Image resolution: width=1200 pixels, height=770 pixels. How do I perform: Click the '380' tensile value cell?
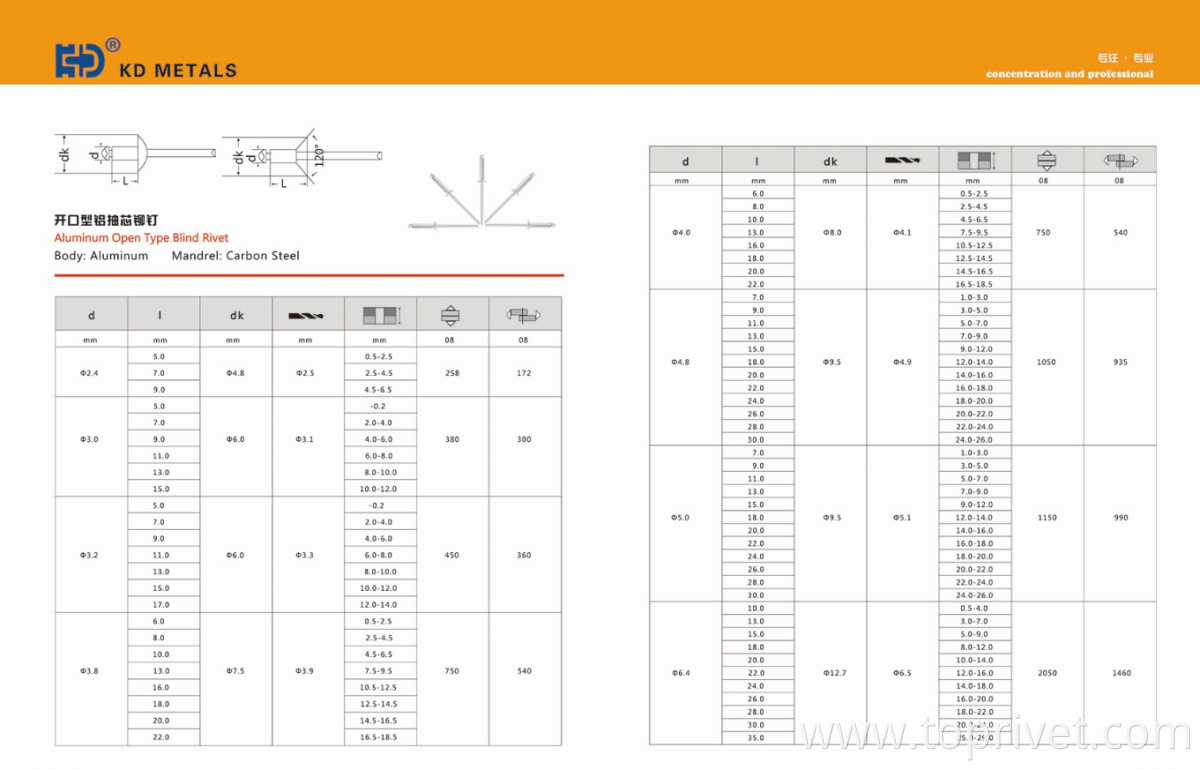(x=452, y=439)
